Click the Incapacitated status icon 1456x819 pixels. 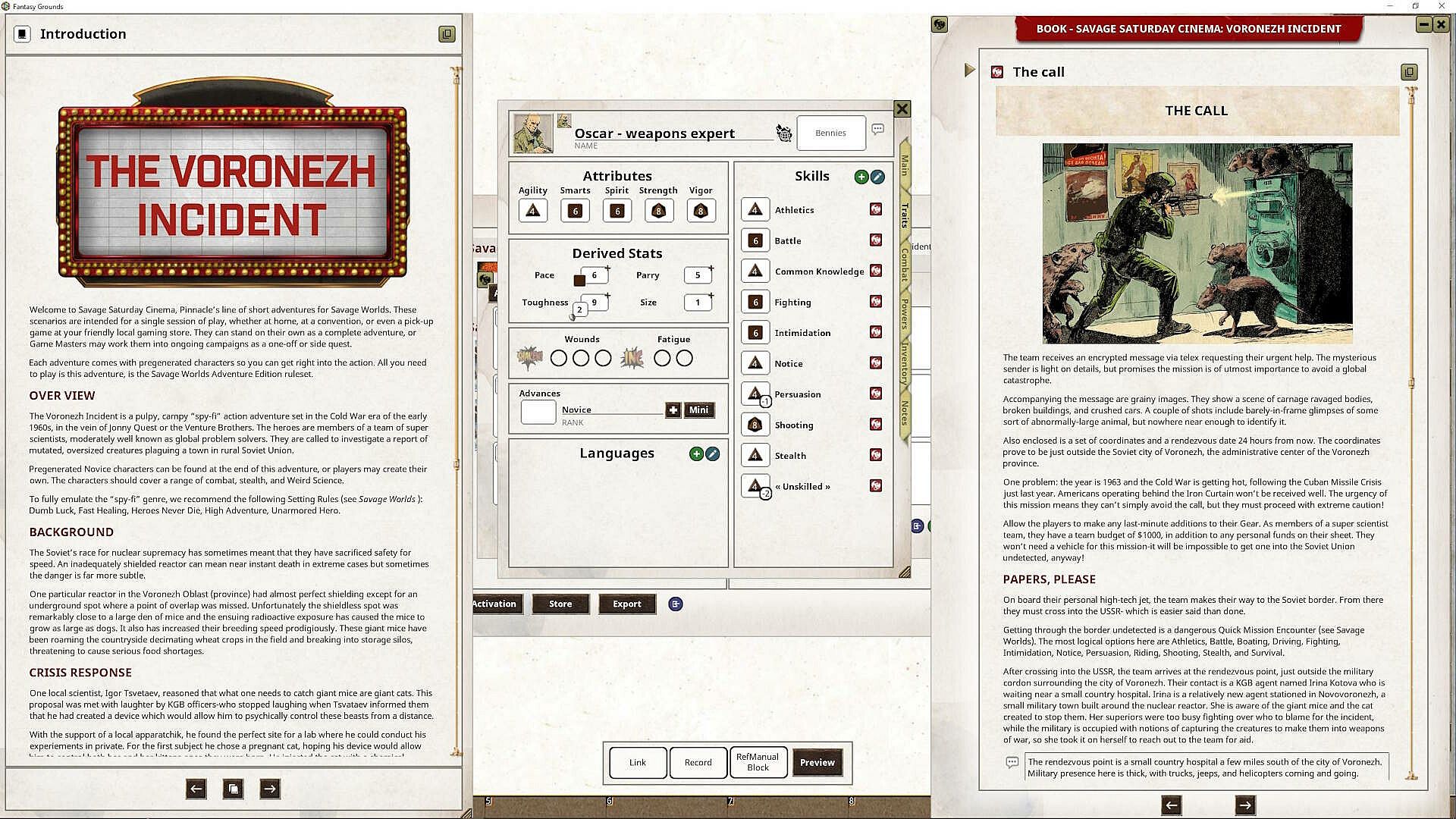coord(632,358)
